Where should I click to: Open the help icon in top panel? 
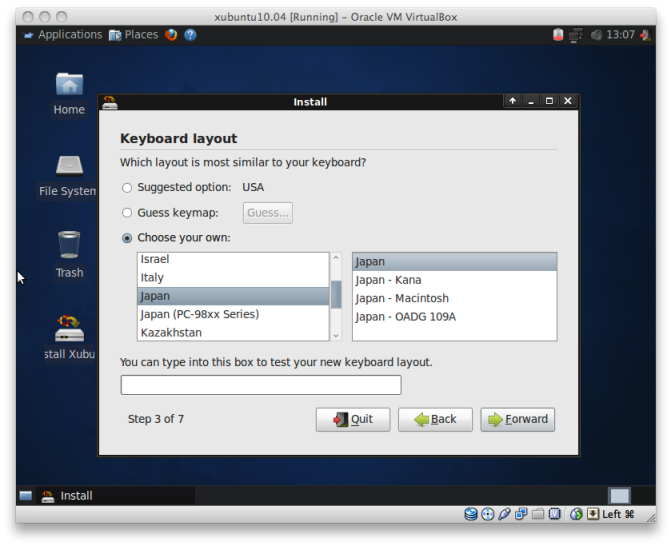coord(190,35)
